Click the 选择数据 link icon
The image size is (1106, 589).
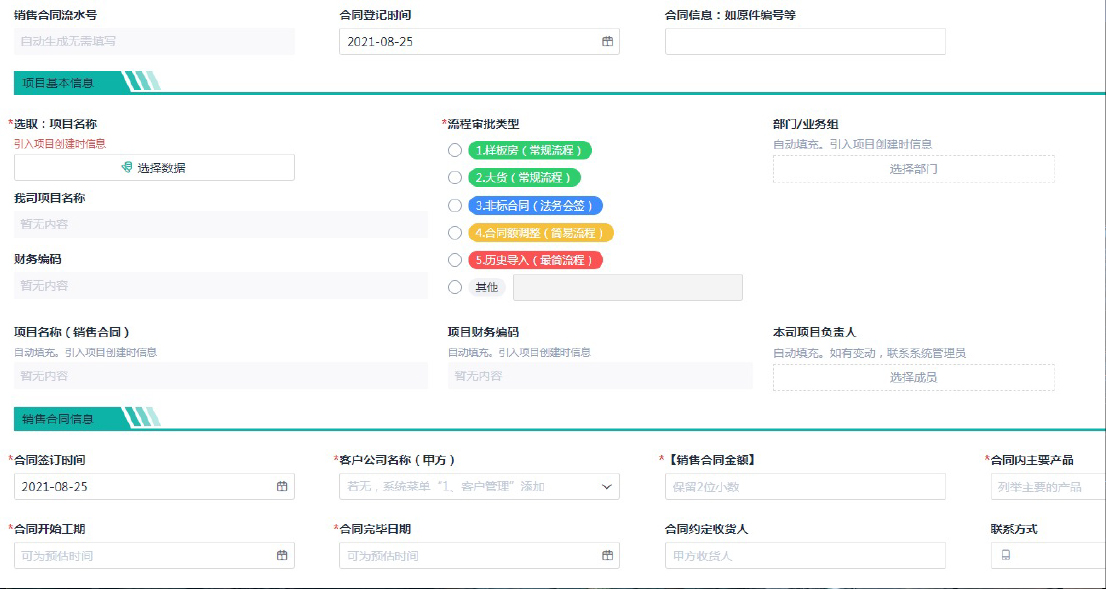coord(127,167)
